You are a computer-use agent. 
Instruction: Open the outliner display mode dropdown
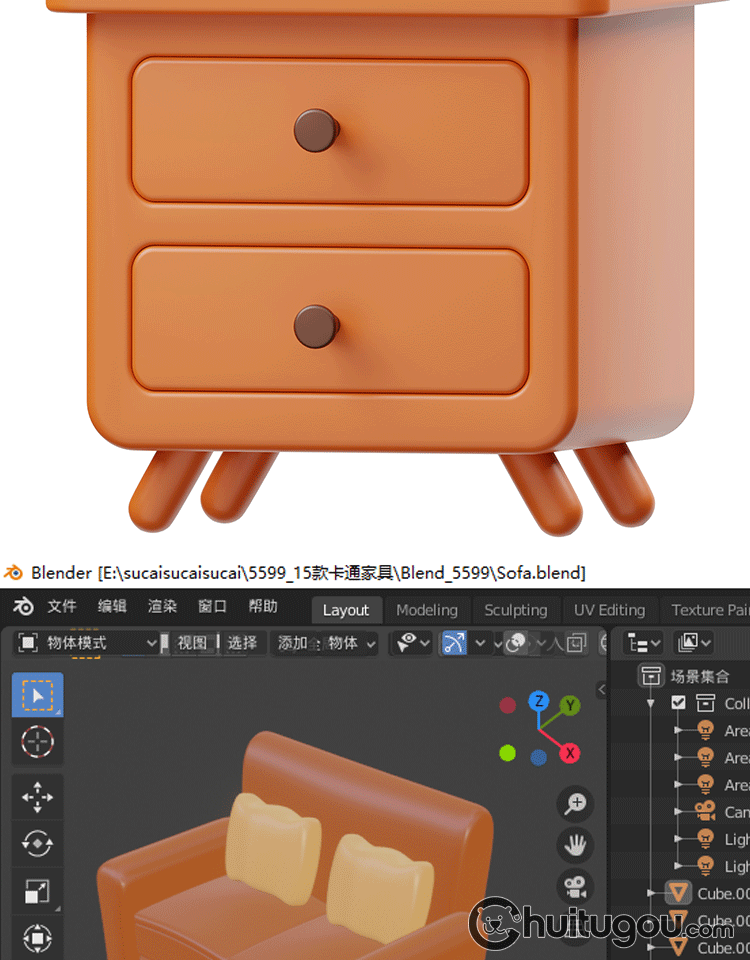(644, 643)
